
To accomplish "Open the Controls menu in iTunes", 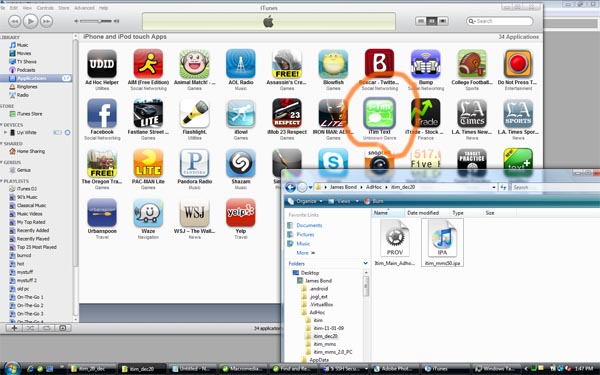I will (x=45, y=8).
